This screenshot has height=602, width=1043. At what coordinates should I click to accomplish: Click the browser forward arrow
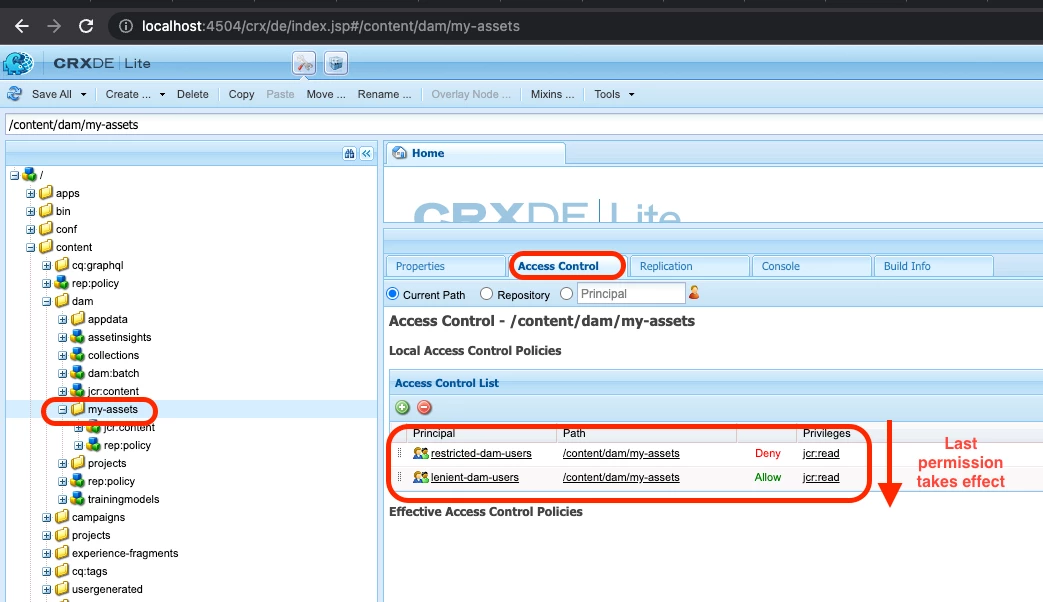[54, 26]
